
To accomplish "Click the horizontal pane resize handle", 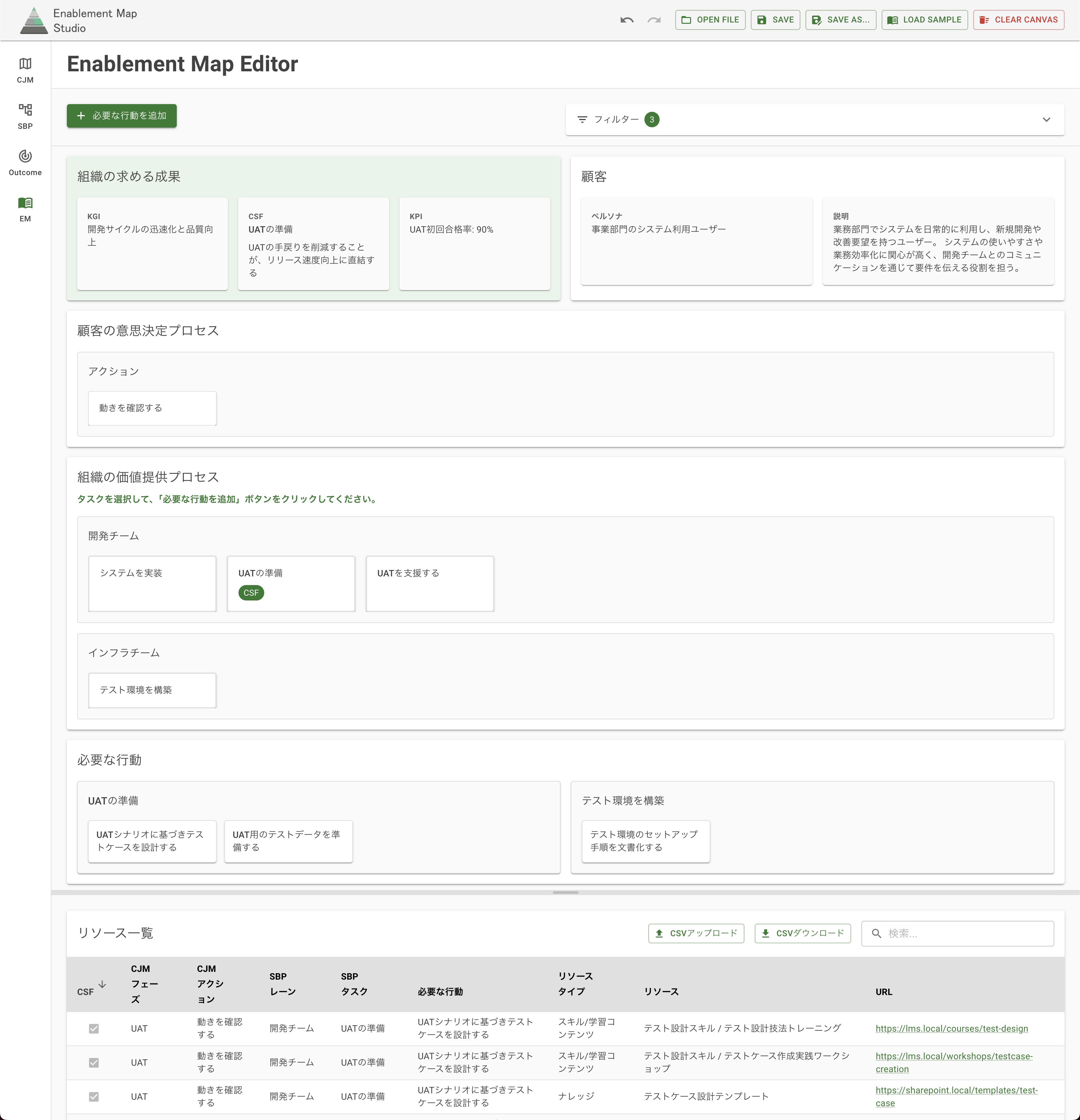I will pos(565,892).
